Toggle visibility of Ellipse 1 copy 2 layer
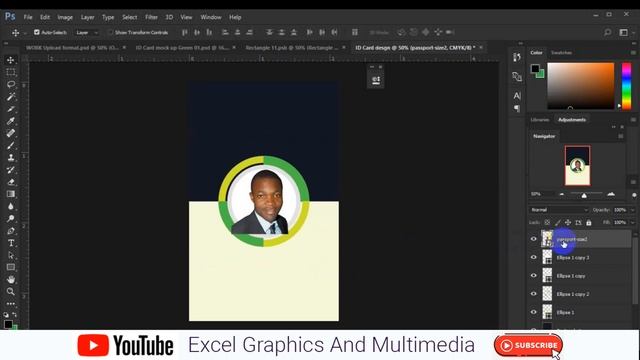This screenshot has height=360, width=640. (x=533, y=294)
